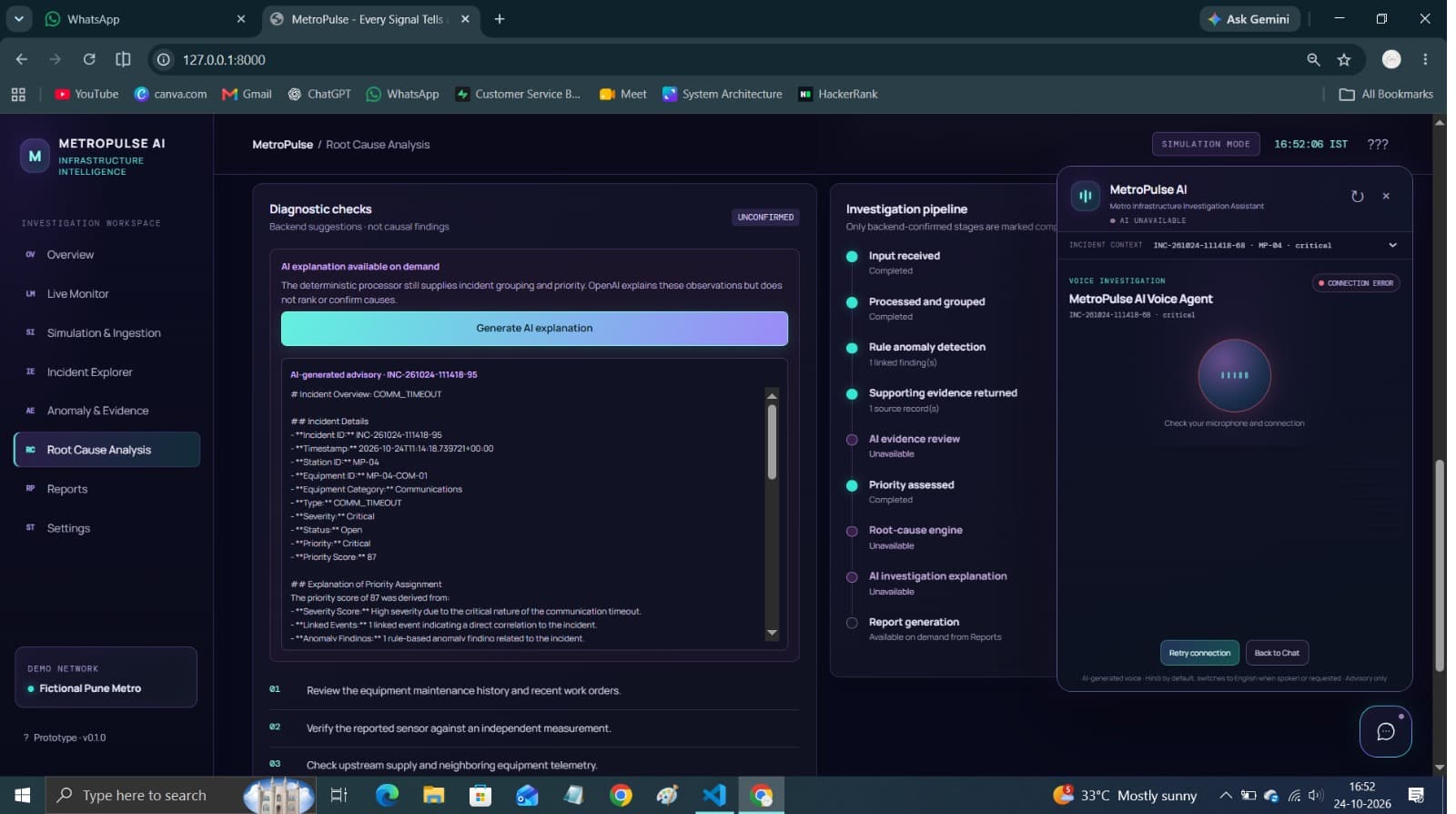Show hidden system tray icons

[1226, 795]
